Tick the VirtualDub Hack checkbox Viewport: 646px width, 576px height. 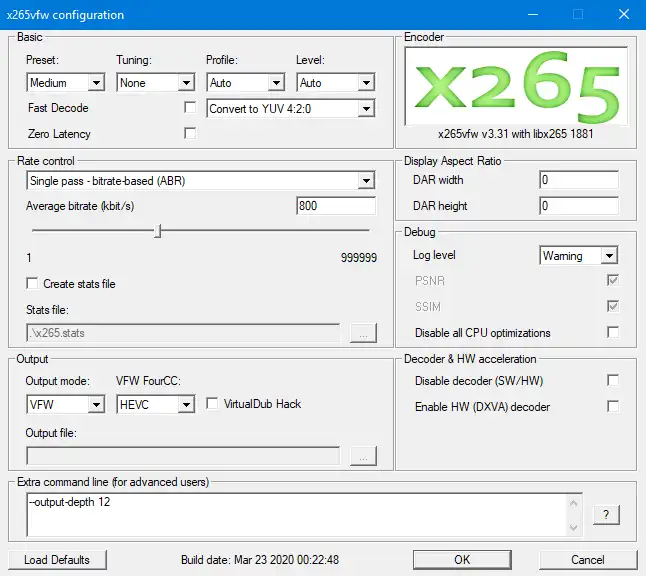[212, 403]
